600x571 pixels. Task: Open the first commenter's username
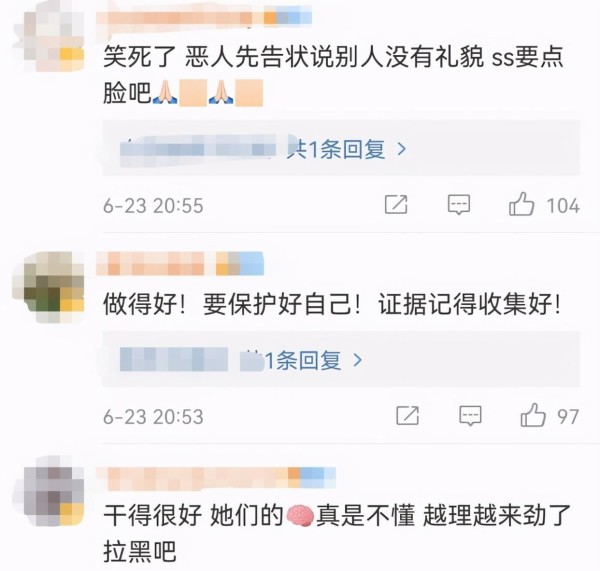tap(204, 17)
